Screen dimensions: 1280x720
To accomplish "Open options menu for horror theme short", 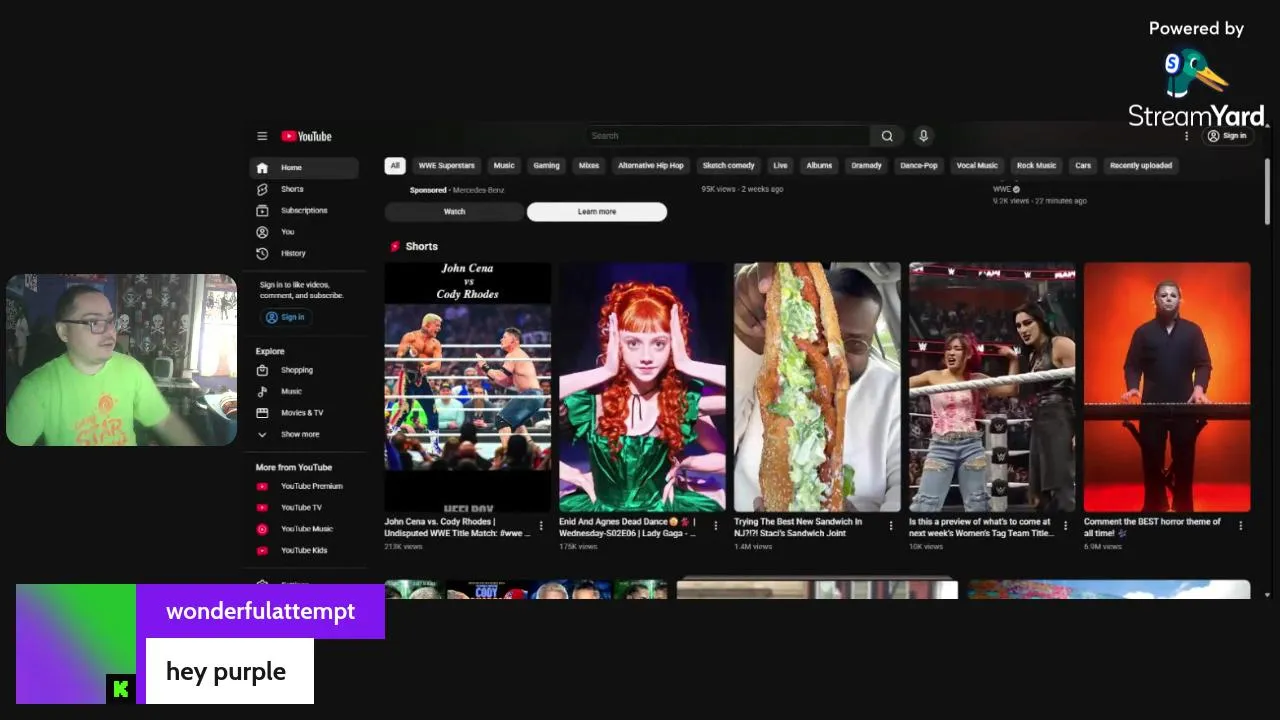I will tap(1240, 525).
